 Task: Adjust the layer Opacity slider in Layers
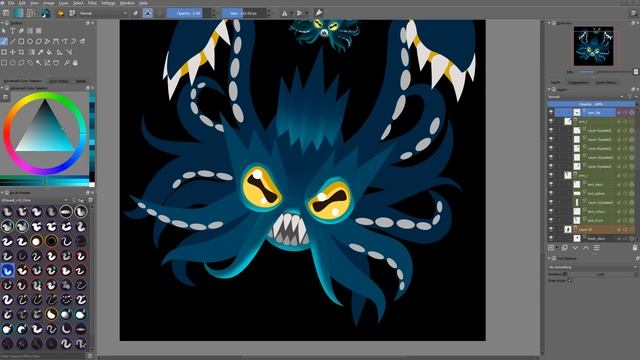click(591, 104)
